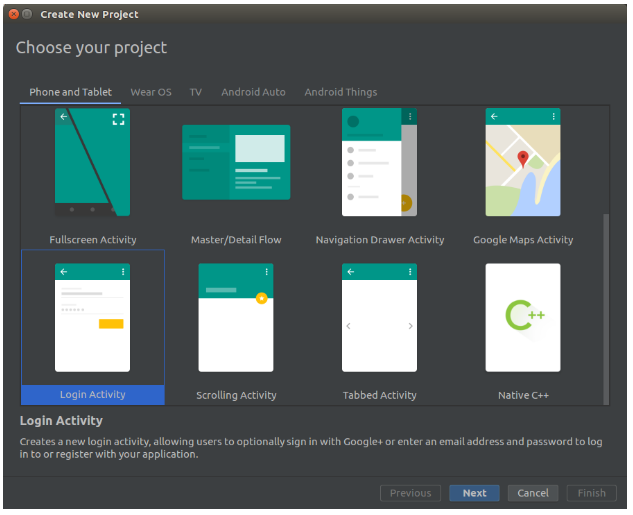Click the Finish button
The image size is (633, 515).
pos(591,493)
